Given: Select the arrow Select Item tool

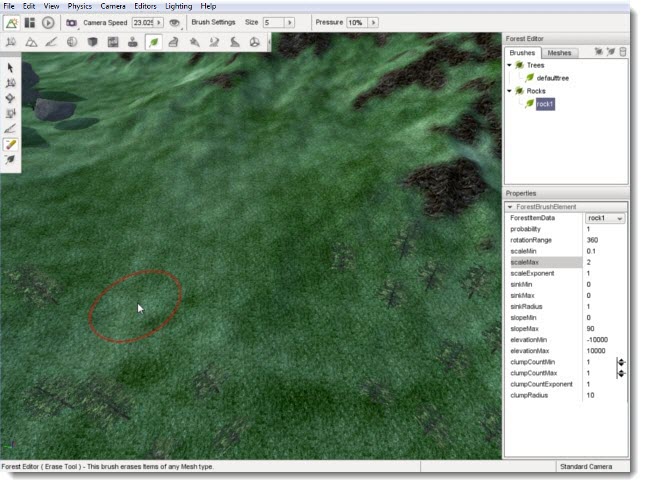Looking at the screenshot, I should tap(11, 67).
